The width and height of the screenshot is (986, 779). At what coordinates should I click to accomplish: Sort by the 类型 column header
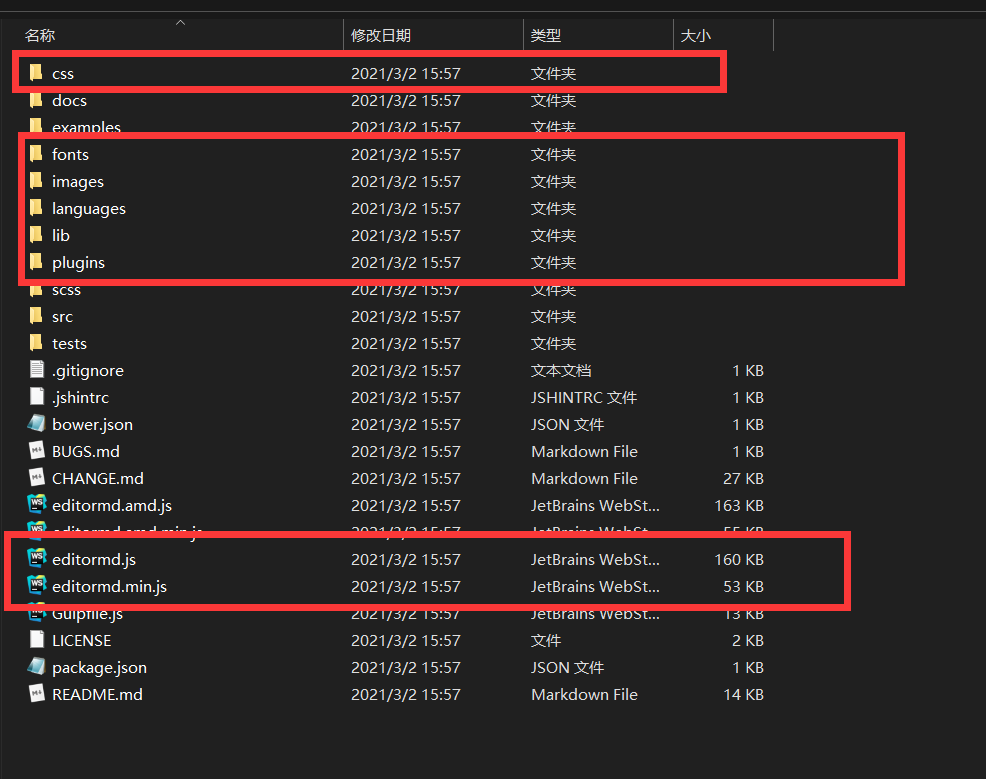click(x=545, y=35)
